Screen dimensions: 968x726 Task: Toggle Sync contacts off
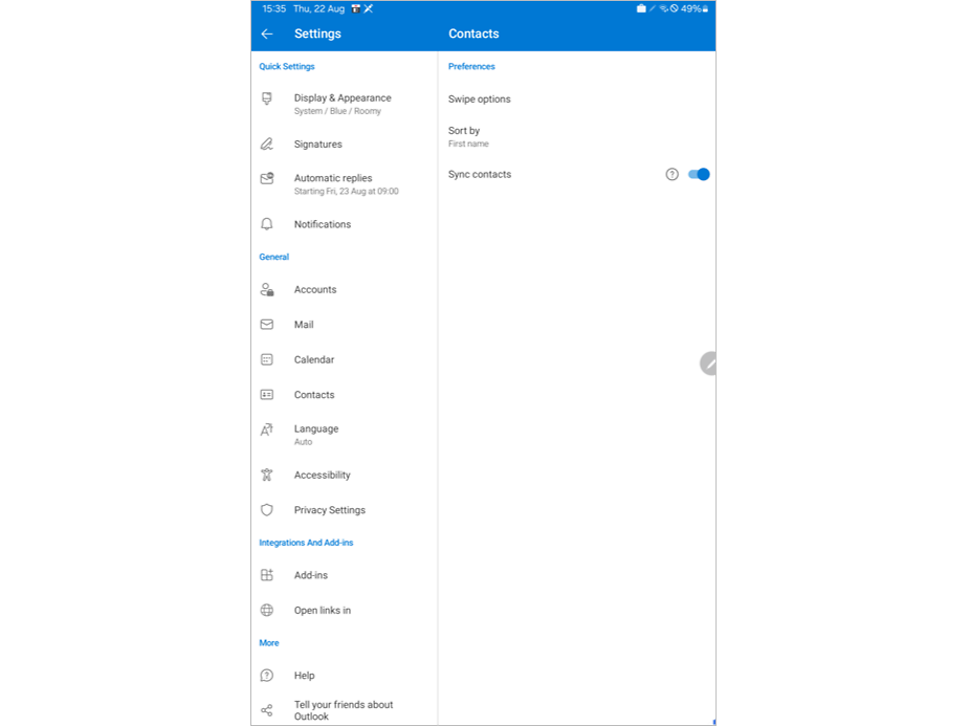click(x=697, y=174)
